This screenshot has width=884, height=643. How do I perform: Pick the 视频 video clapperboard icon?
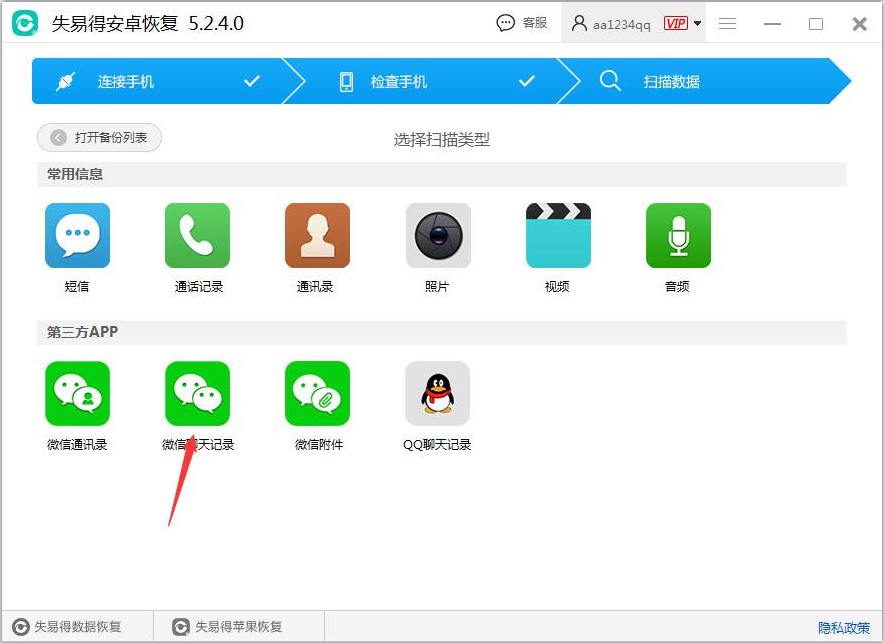click(558, 236)
